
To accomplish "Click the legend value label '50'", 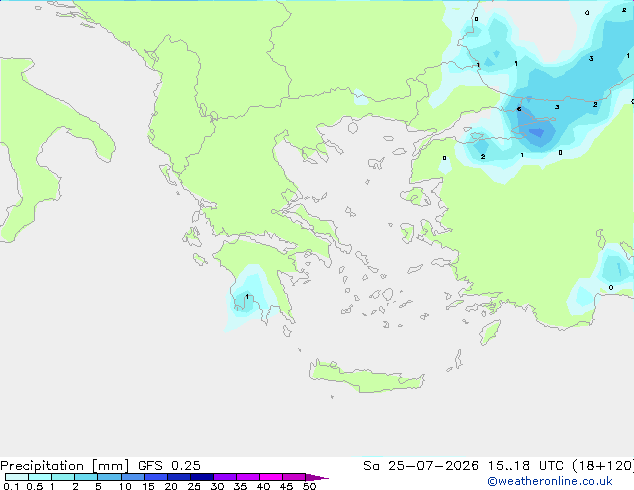I will coord(309,486).
